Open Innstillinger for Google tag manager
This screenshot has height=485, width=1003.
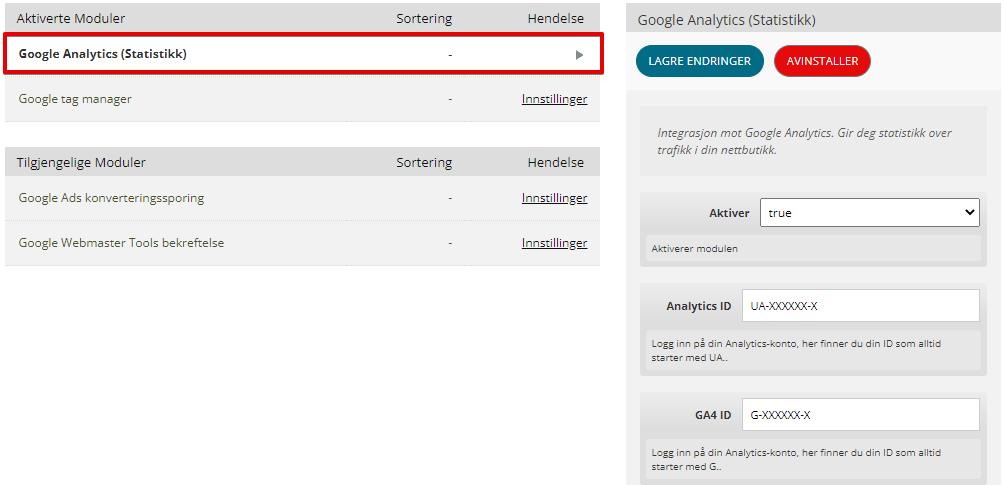tap(554, 99)
